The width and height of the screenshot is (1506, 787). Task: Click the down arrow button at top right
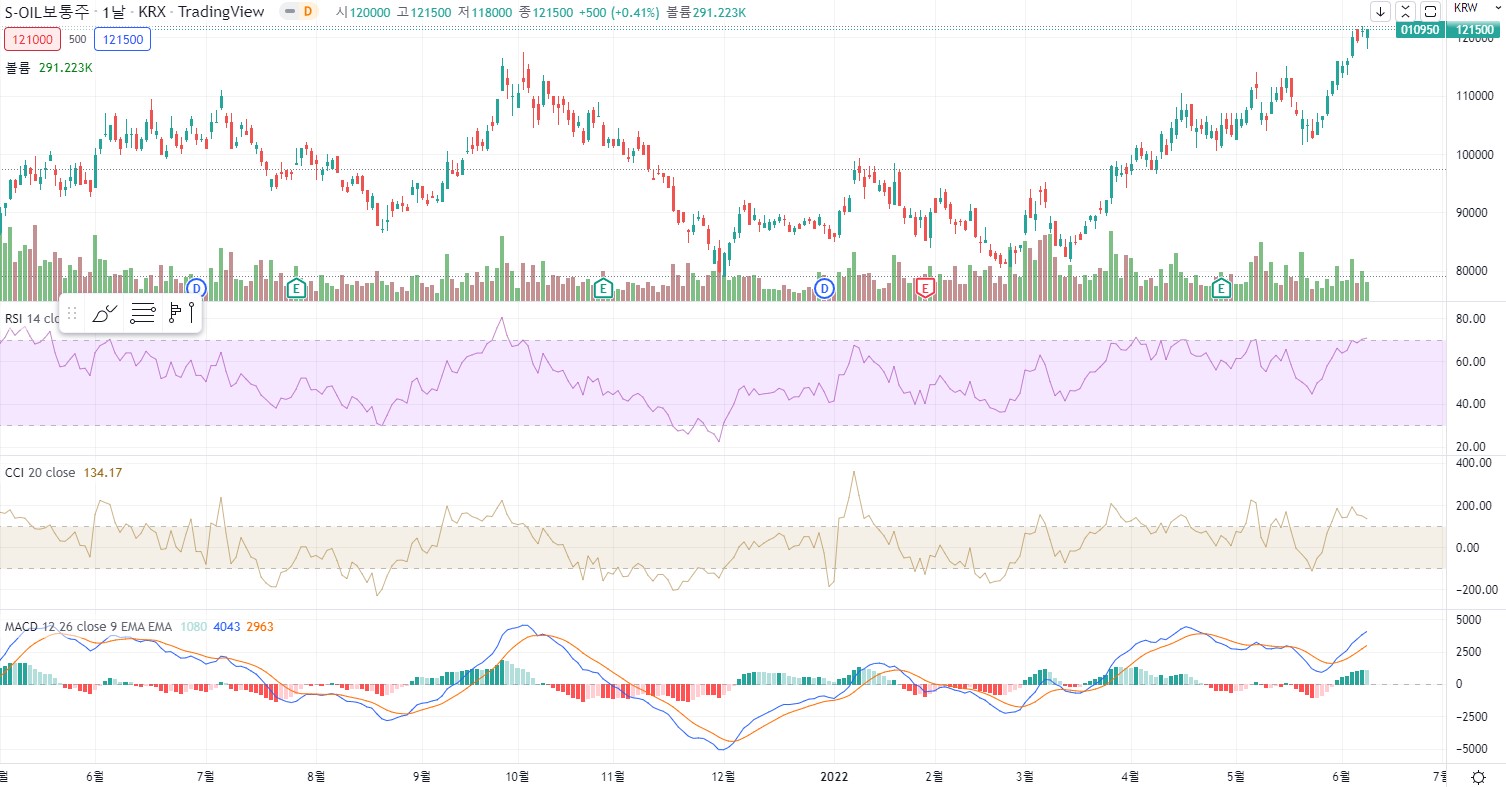click(x=1381, y=11)
